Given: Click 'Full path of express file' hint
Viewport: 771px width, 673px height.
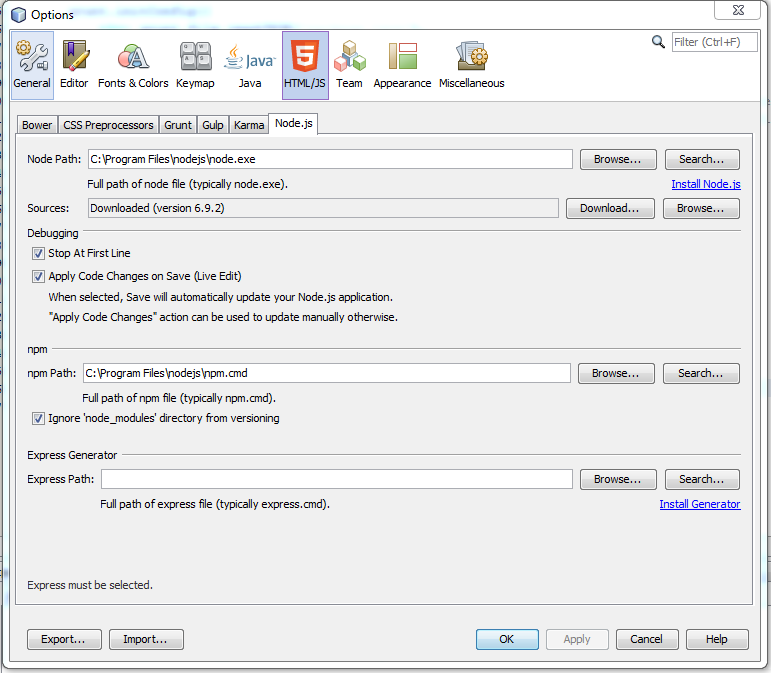Looking at the screenshot, I should point(215,504).
